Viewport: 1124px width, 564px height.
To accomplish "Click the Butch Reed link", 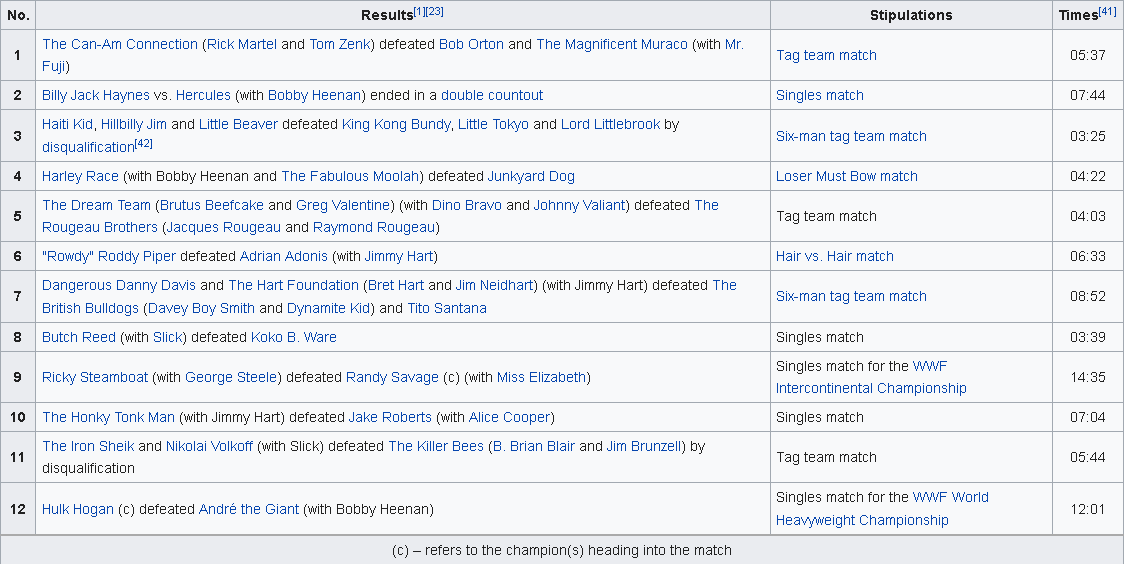I will coord(78,337).
